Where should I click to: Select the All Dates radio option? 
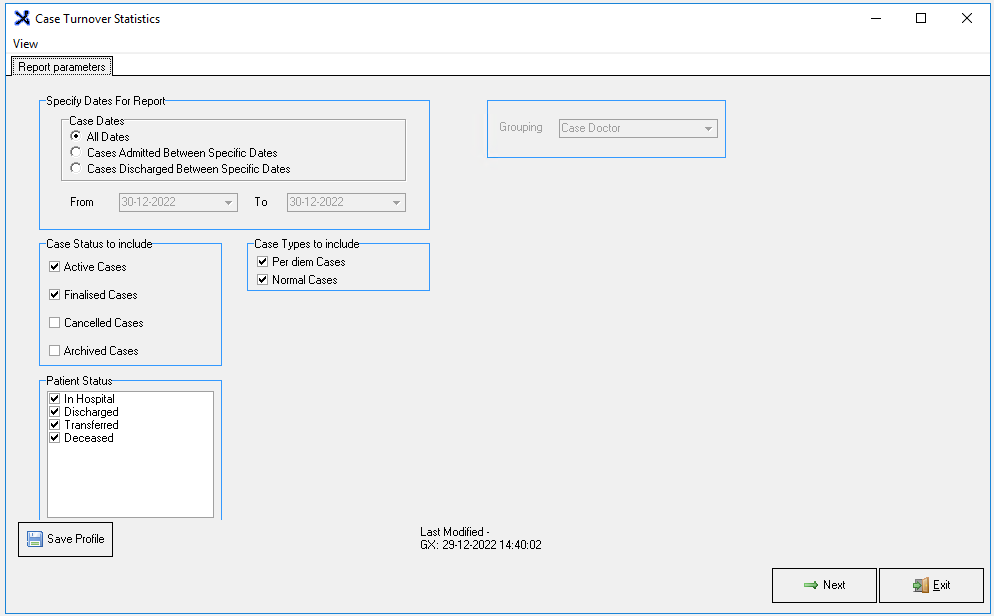[x=75, y=137]
